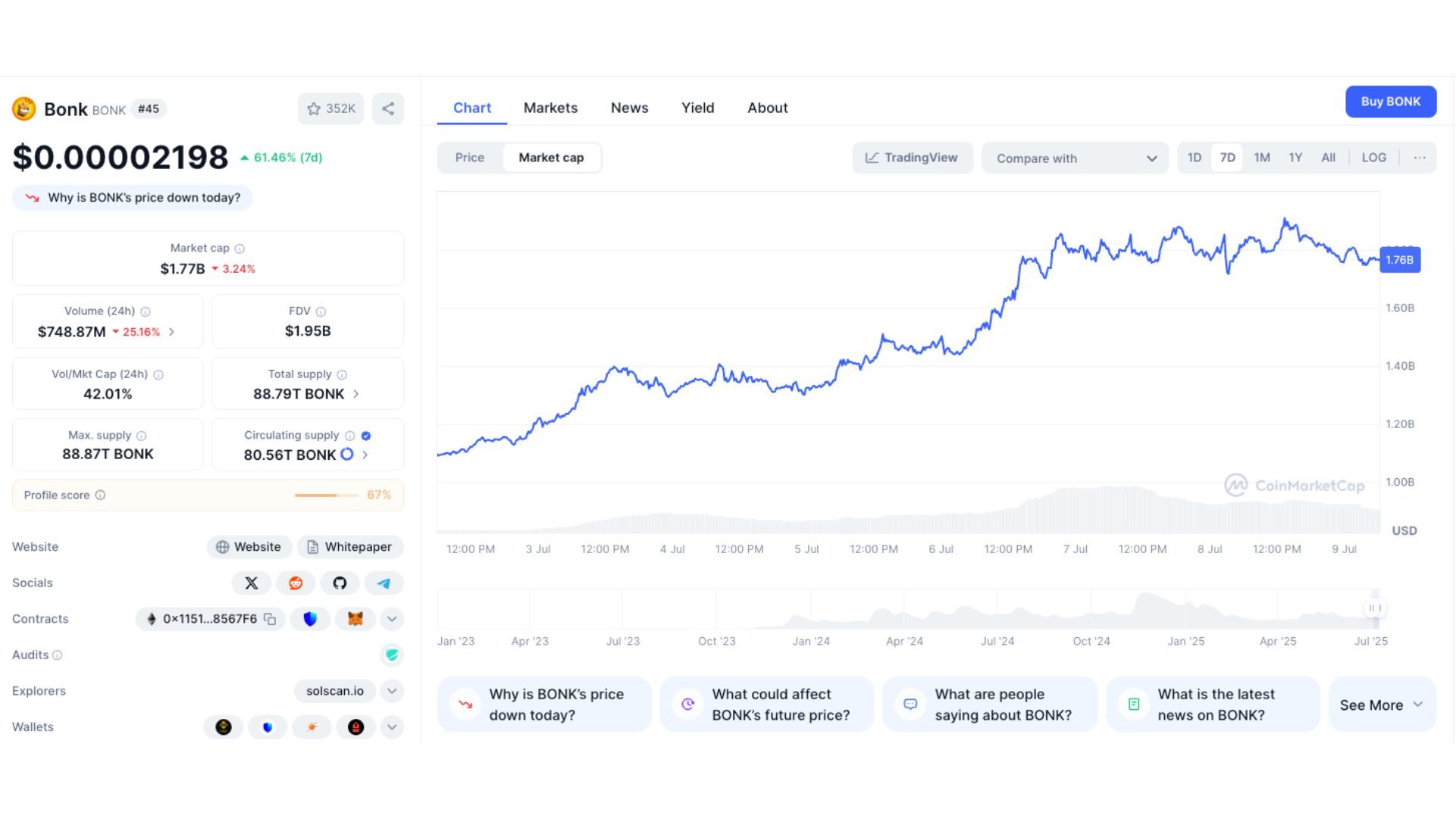
Task: Switch chart to Market cap view
Action: pyautogui.click(x=551, y=158)
